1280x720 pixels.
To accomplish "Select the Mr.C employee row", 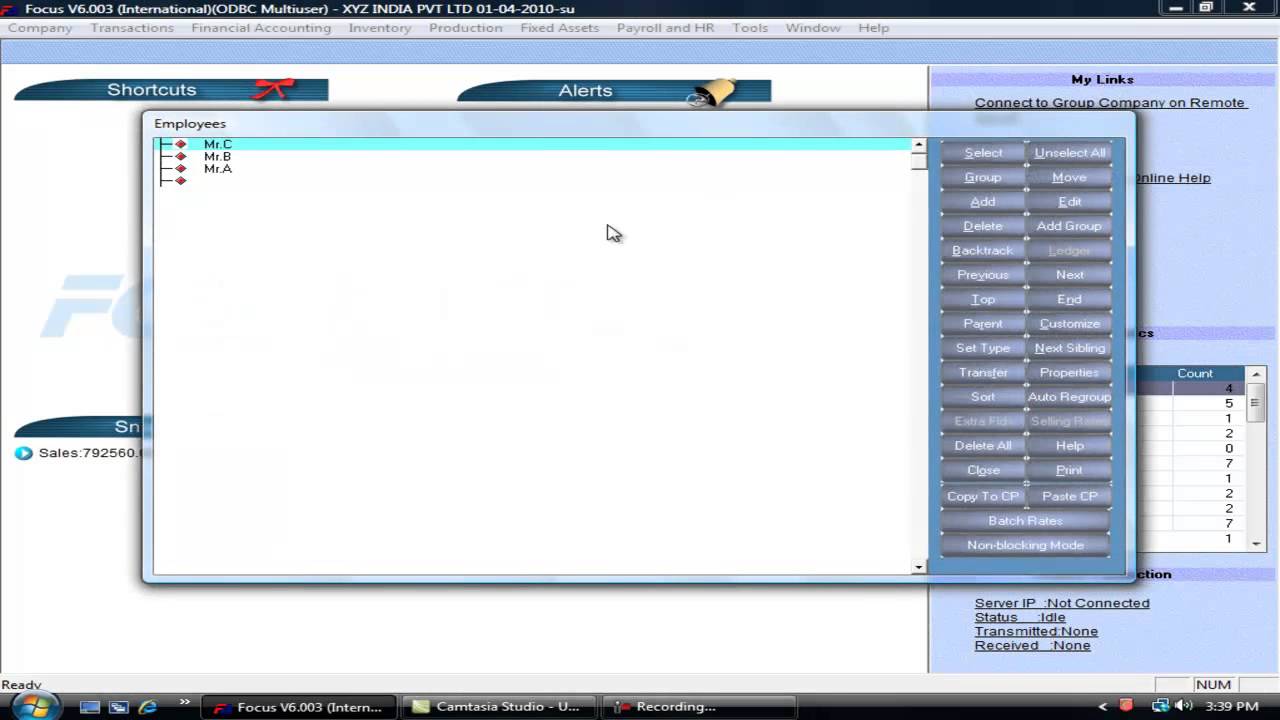I will [532, 144].
